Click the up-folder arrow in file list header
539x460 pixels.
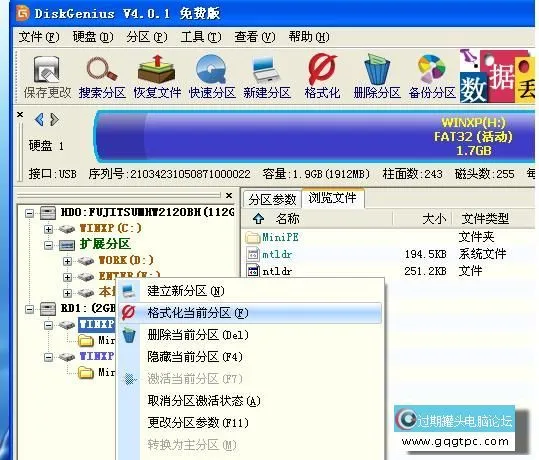tap(258, 218)
